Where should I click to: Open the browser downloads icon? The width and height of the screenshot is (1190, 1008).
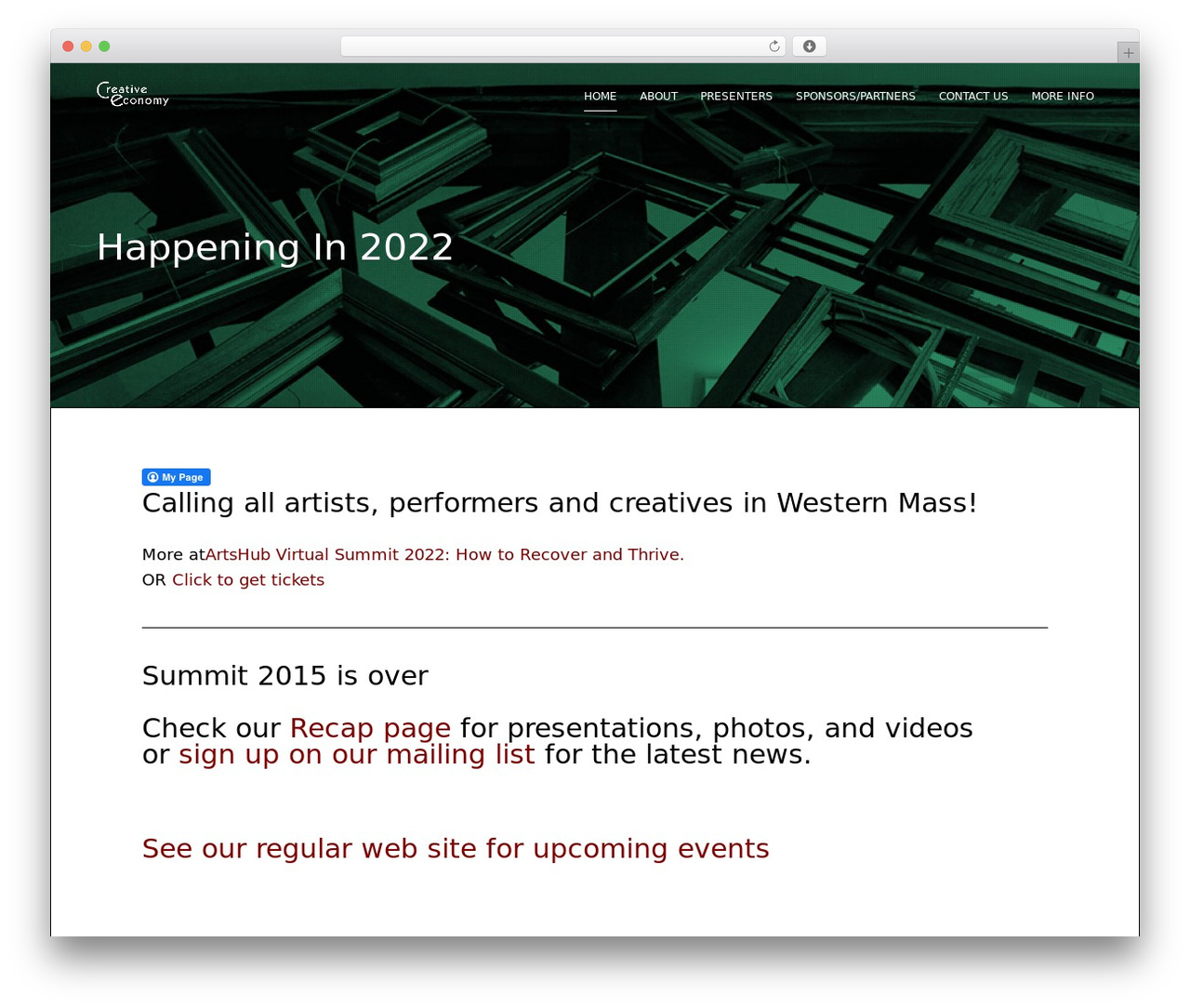pyautogui.click(x=809, y=46)
